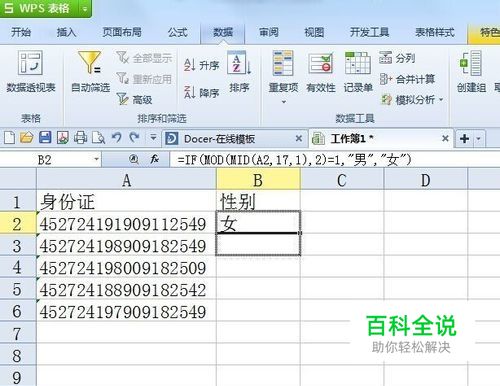
Task: Click into the formula bar
Action: (335, 160)
